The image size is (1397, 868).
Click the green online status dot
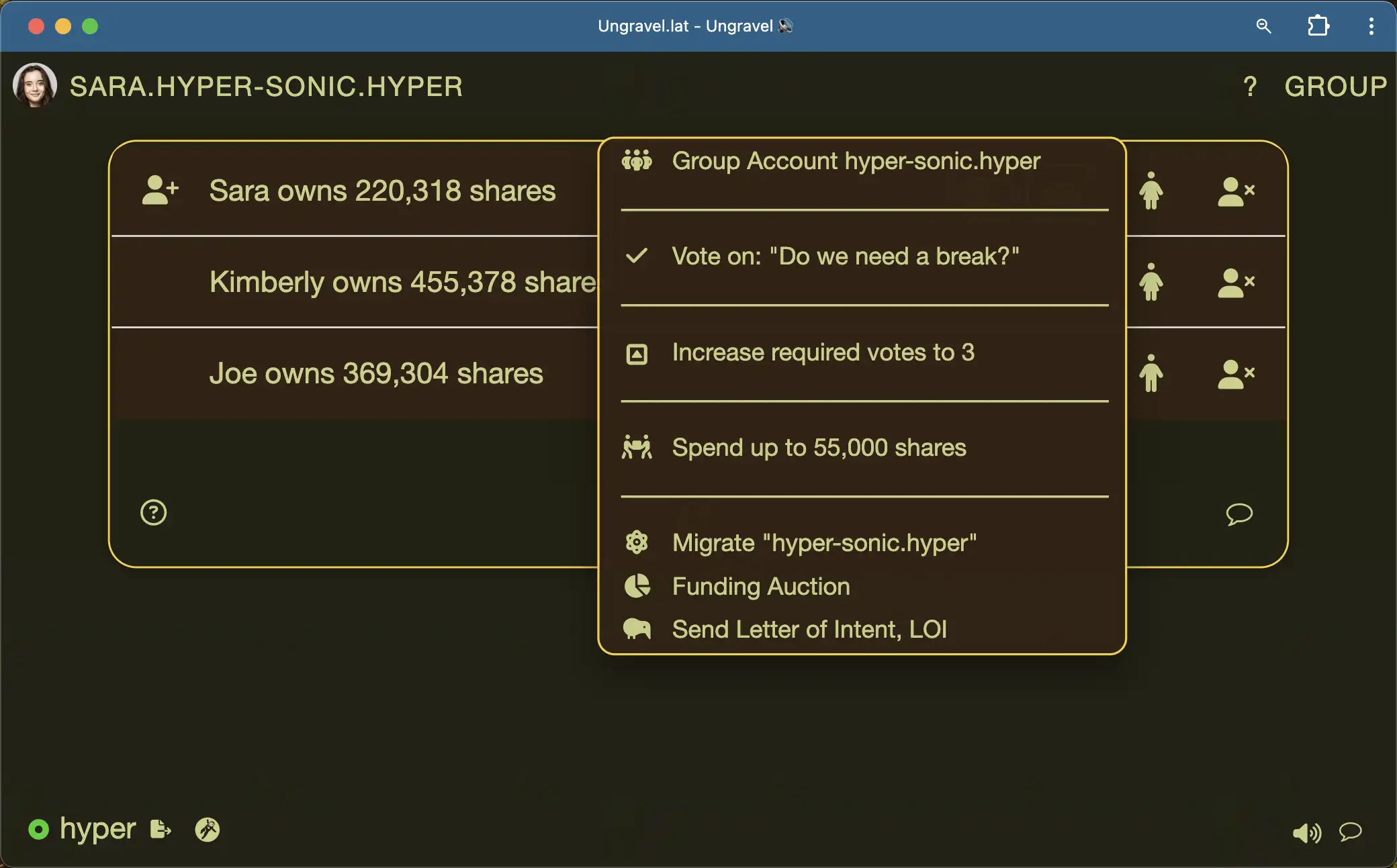click(39, 830)
